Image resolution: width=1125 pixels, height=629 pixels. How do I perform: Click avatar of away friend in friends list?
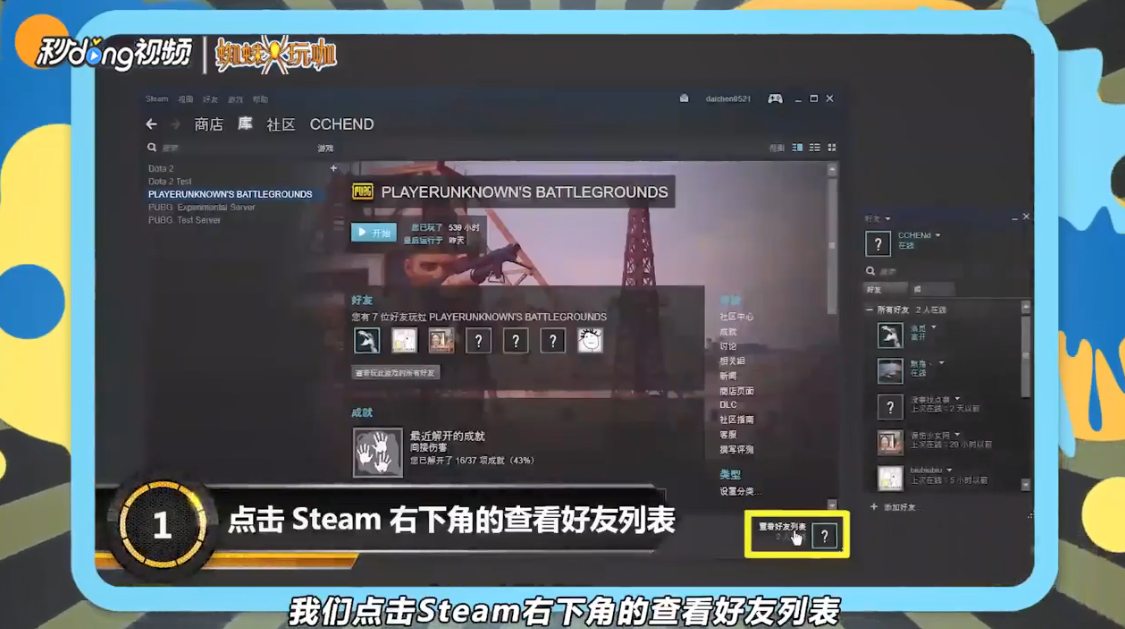tap(890, 335)
